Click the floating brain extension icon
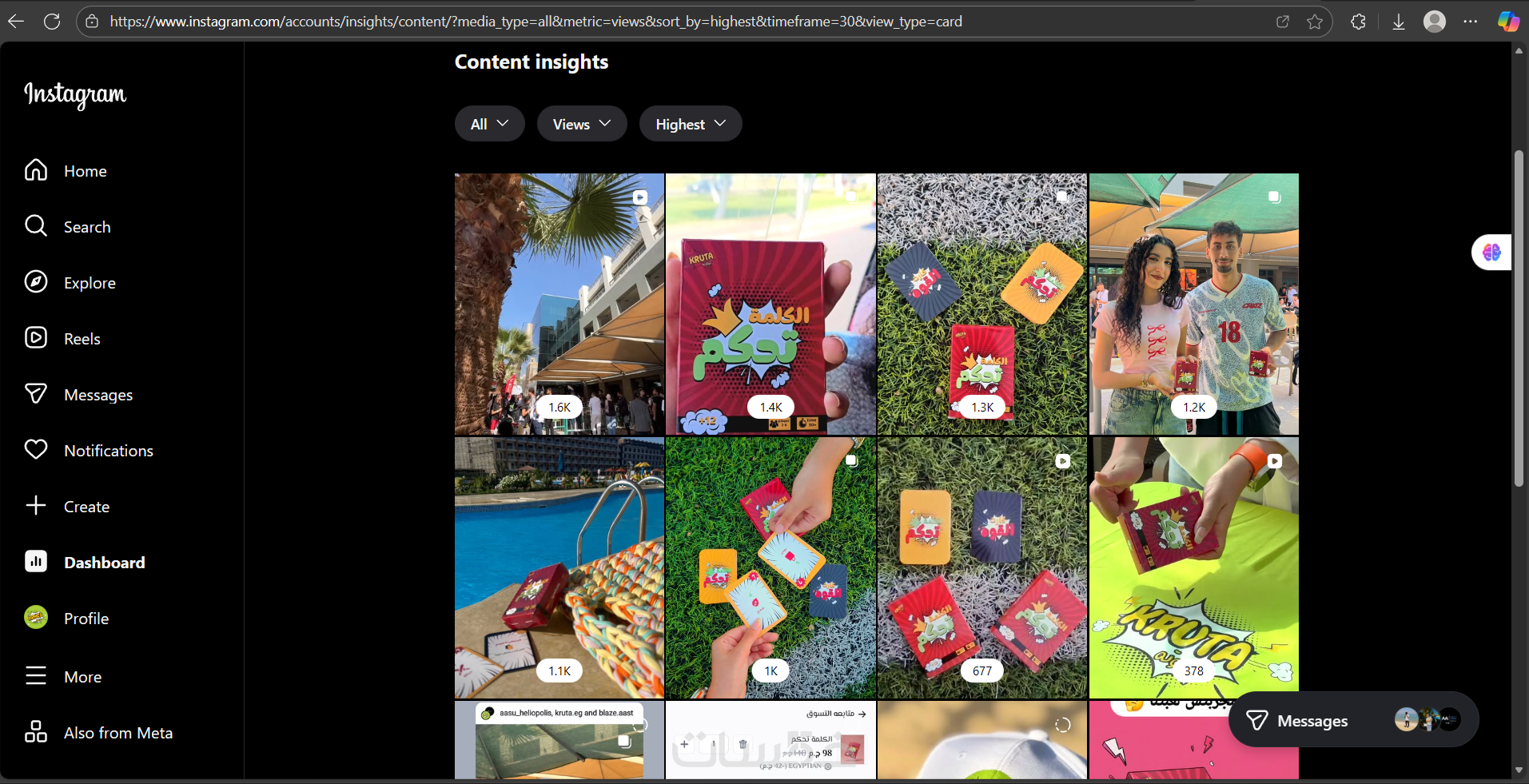1529x784 pixels. point(1491,253)
